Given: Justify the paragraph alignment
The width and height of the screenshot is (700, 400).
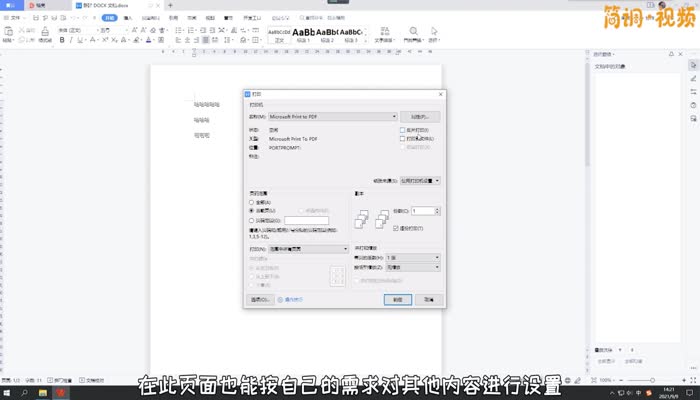Looking at the screenshot, I should (205, 40).
